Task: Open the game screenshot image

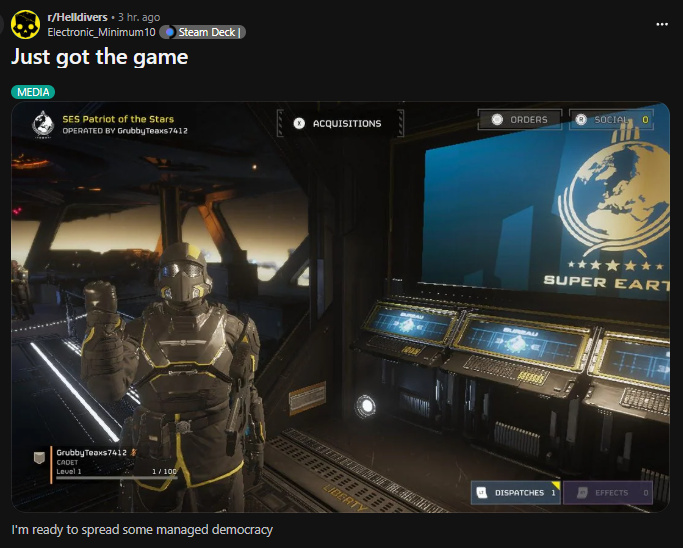Action: [340, 307]
